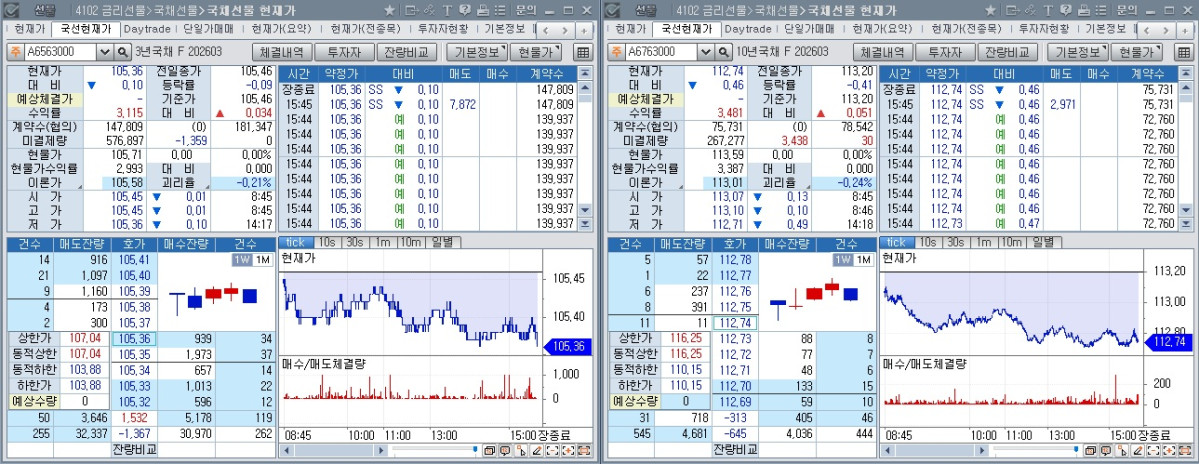Open the 현물가 dropdown button in the 10년국채 window
This screenshot has height=464, width=1199.
pyautogui.click(x=1136, y=52)
